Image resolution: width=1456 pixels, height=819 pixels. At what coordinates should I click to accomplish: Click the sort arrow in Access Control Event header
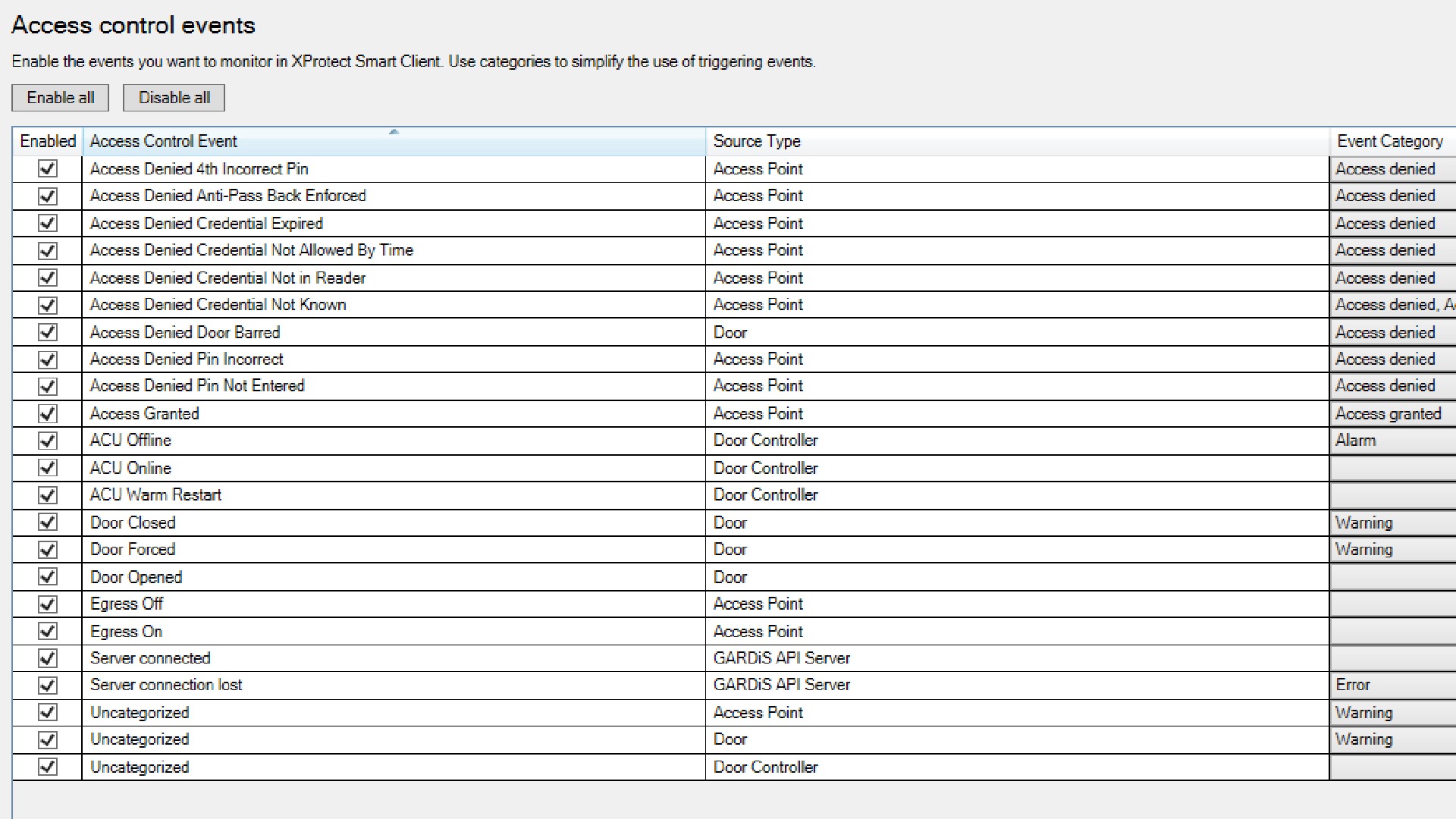pyautogui.click(x=394, y=132)
